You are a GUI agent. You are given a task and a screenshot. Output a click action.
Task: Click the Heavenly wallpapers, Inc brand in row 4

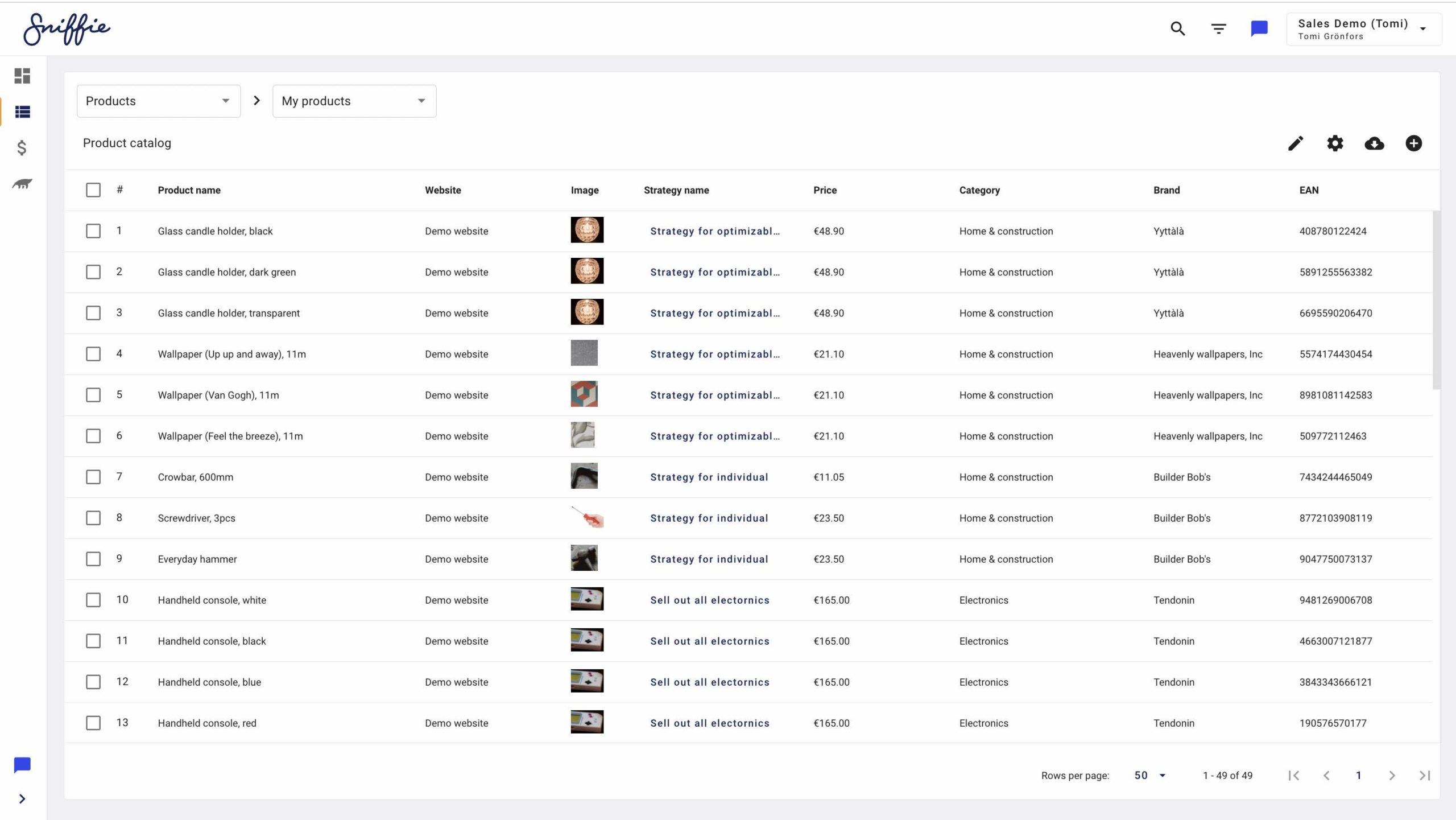pos(1208,354)
